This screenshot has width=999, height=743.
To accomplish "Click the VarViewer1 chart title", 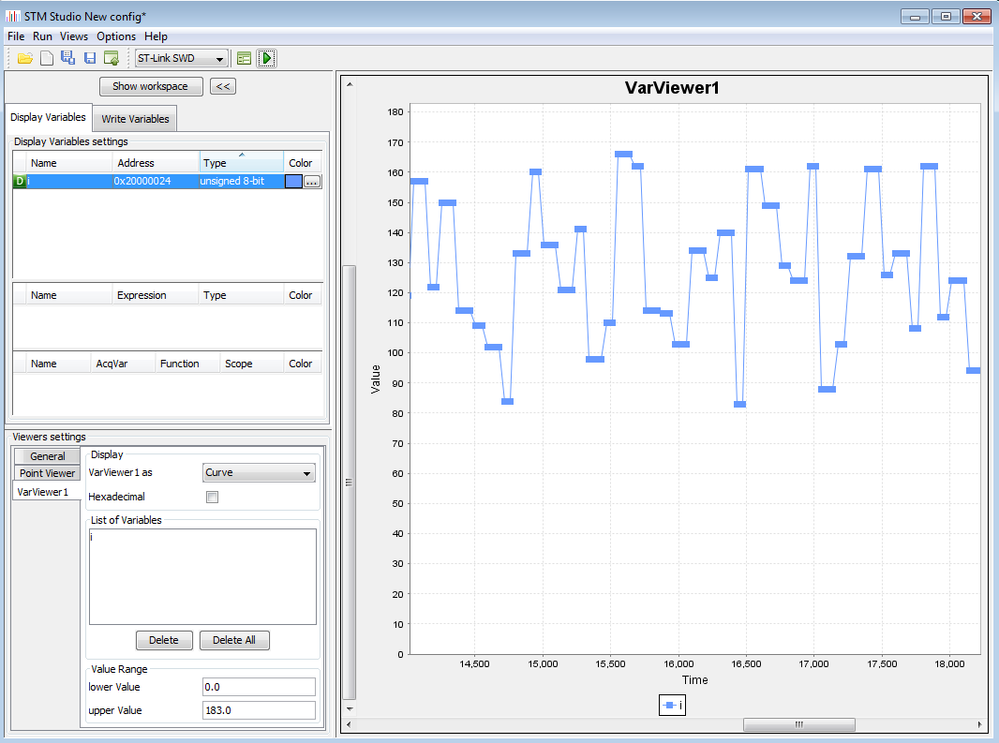I will tap(672, 88).
